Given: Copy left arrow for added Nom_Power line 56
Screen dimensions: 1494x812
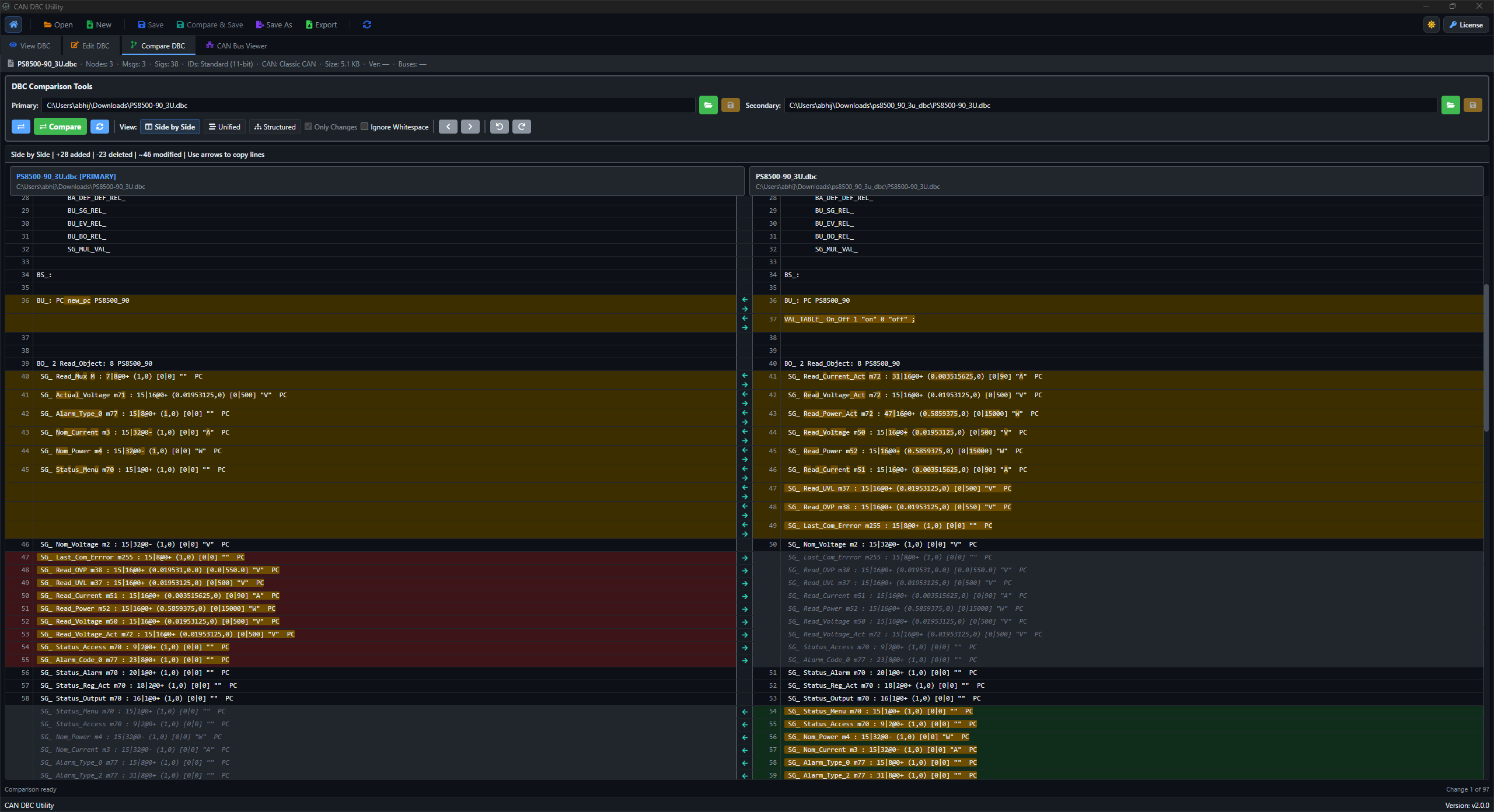Looking at the screenshot, I should (745, 737).
